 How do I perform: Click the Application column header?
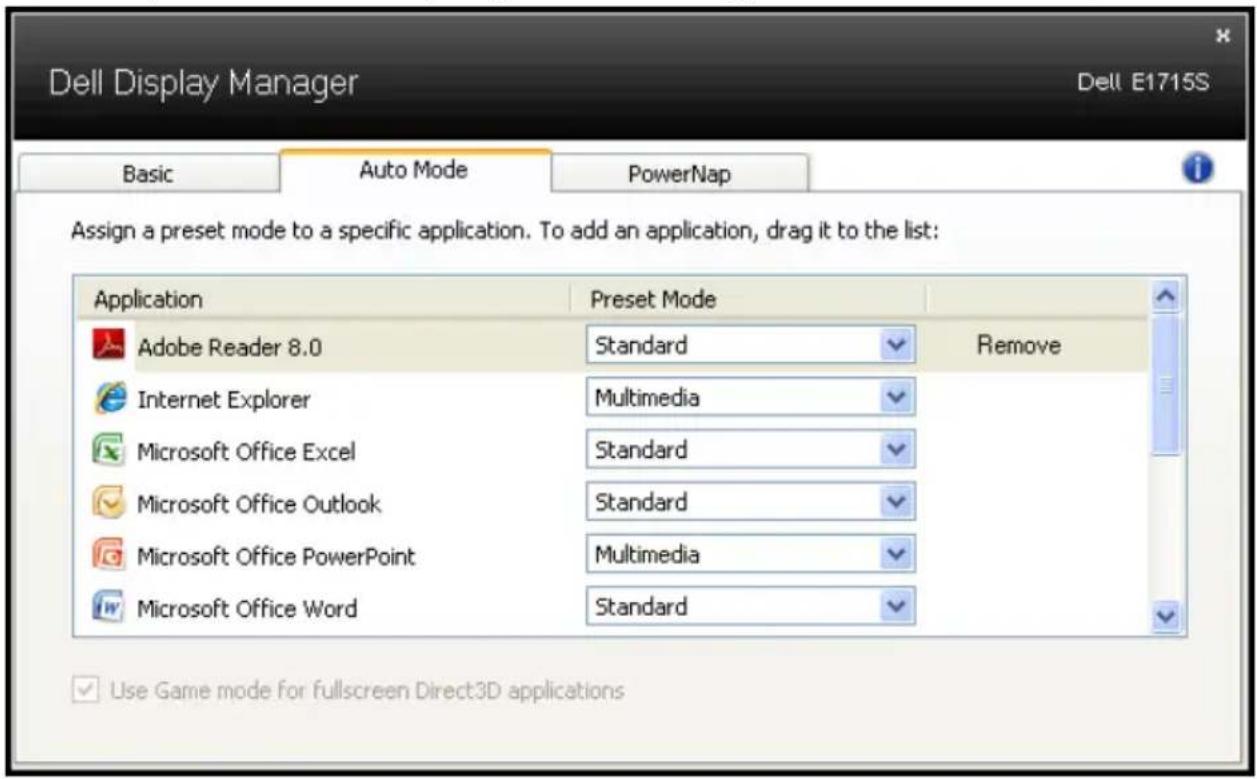point(321,300)
